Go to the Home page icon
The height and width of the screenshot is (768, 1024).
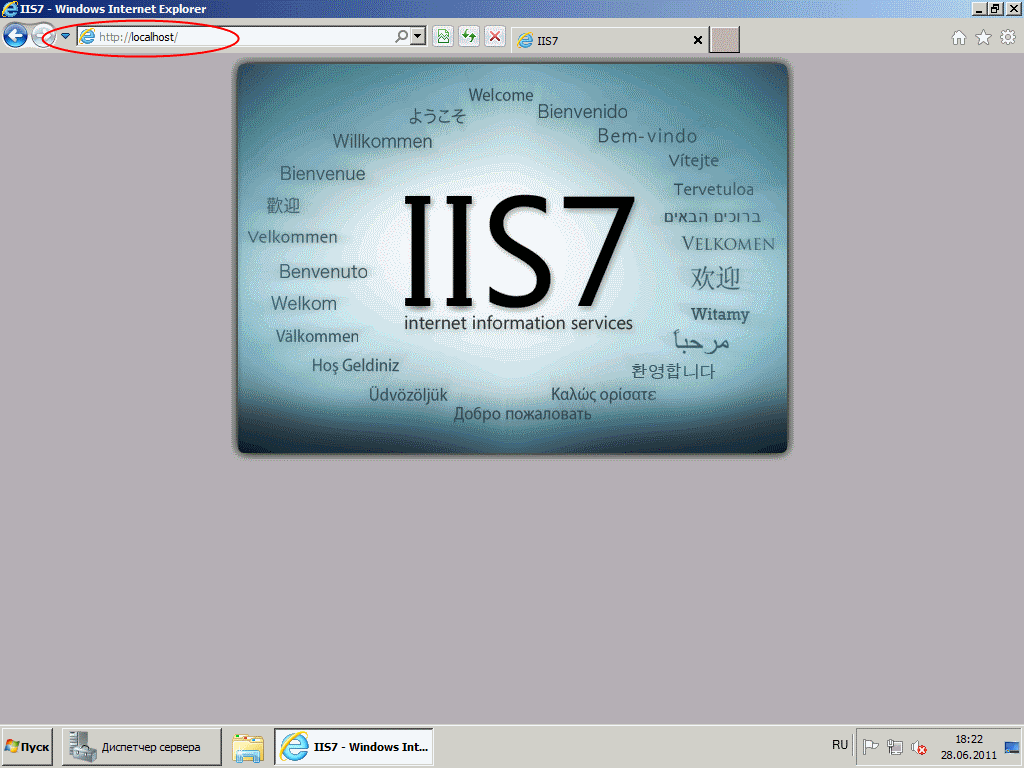(x=959, y=38)
